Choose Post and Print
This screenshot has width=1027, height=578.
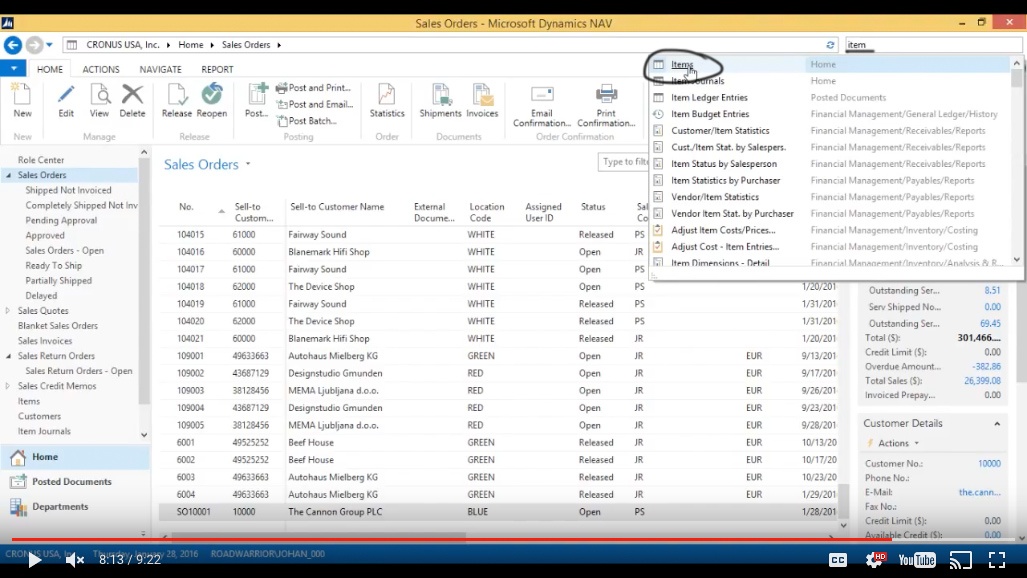[x=314, y=88]
